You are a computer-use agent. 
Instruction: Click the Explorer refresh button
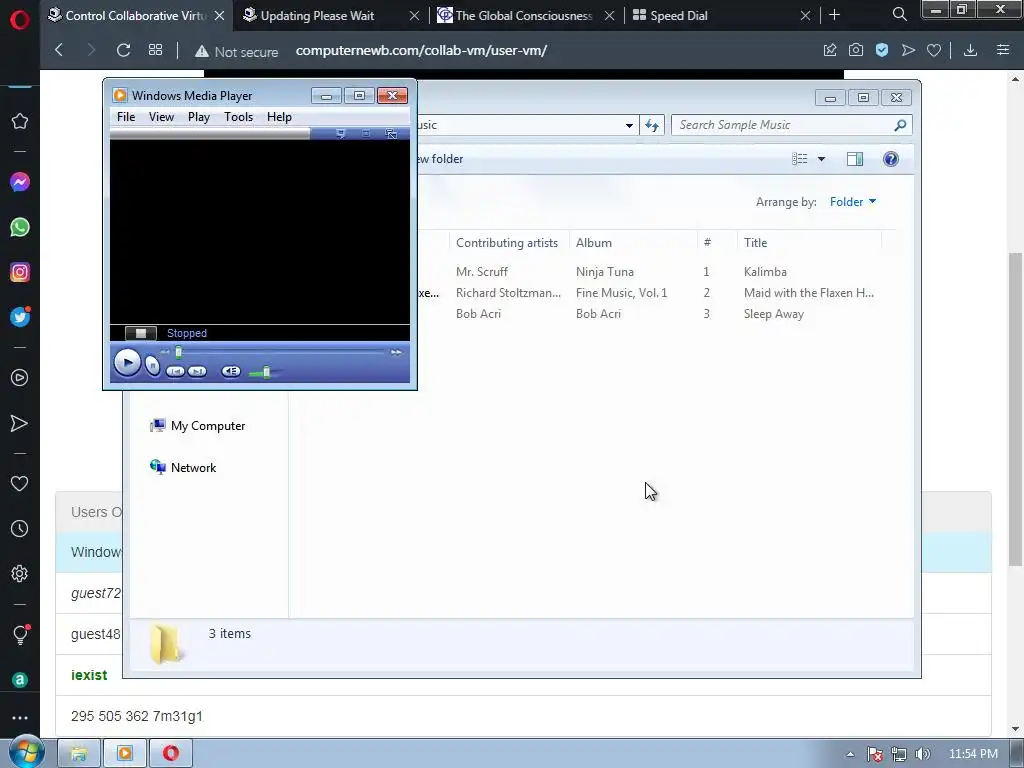[x=652, y=125]
